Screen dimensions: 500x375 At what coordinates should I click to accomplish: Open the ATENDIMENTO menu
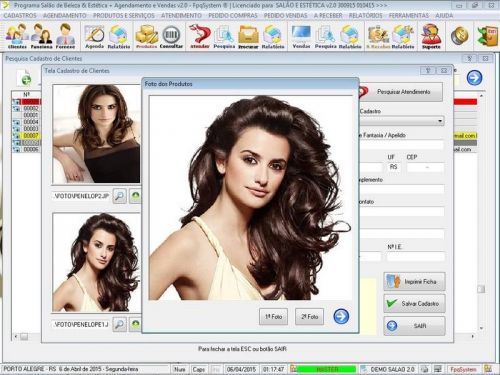click(x=181, y=15)
